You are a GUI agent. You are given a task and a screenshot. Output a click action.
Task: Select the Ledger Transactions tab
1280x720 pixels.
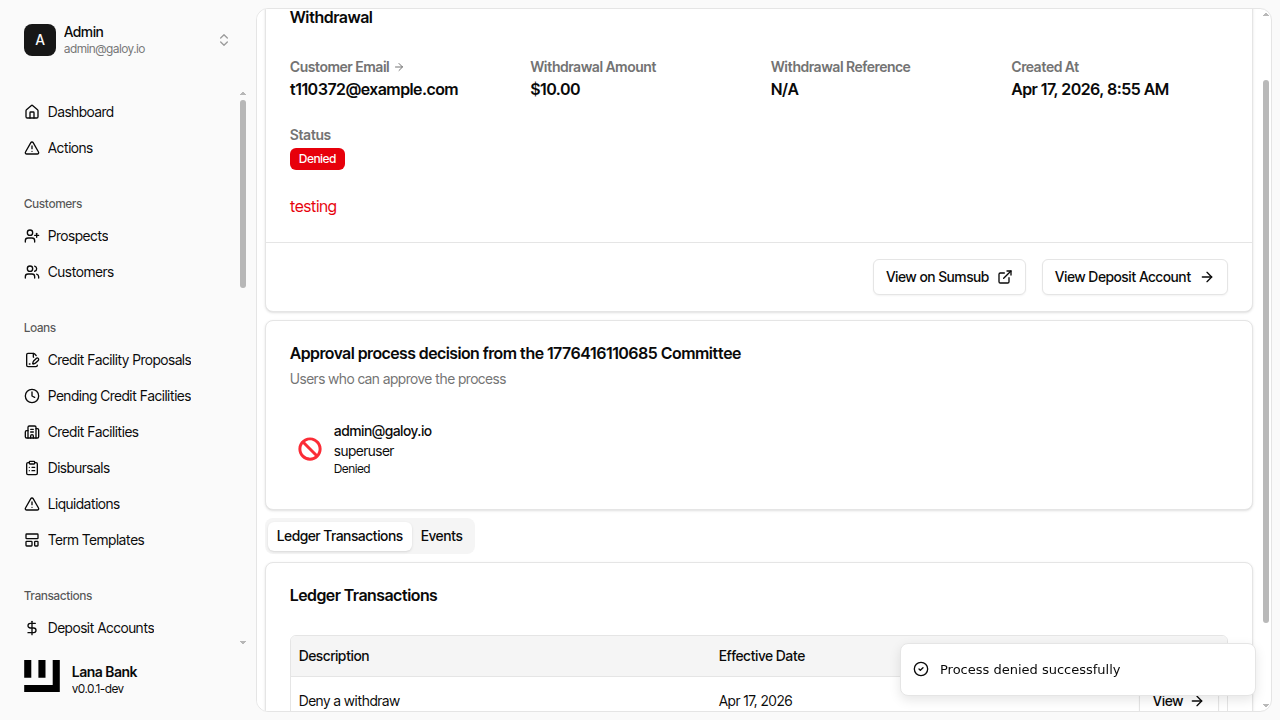pos(340,536)
